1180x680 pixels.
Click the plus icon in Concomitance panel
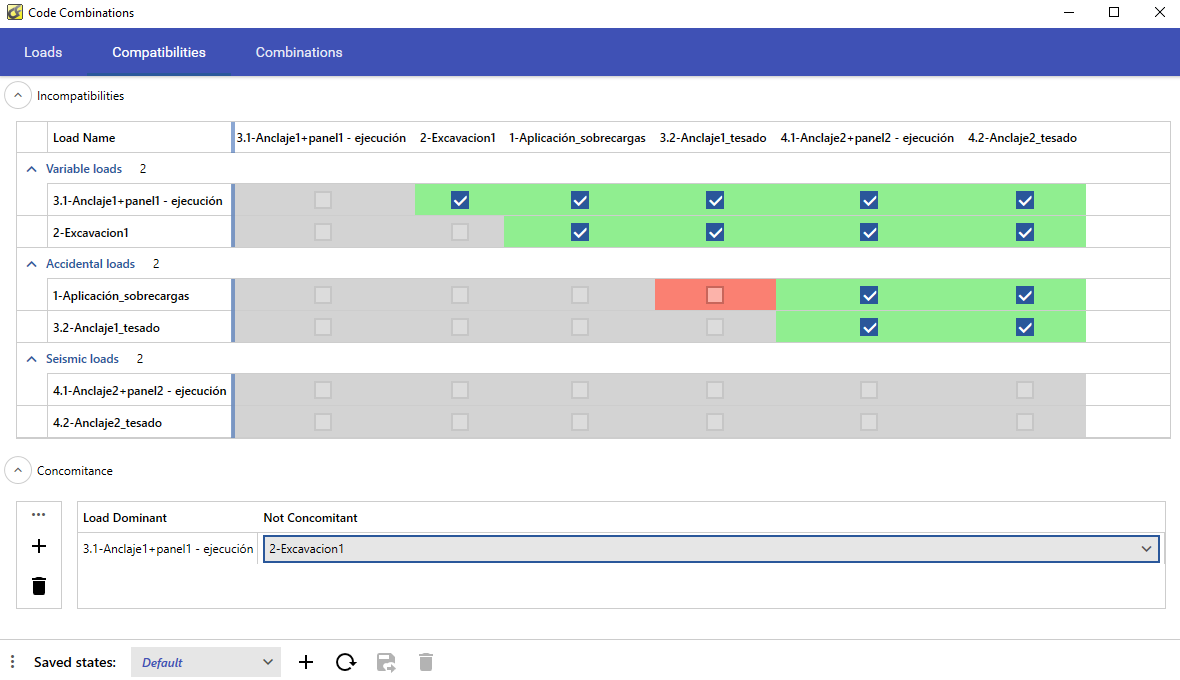click(39, 546)
